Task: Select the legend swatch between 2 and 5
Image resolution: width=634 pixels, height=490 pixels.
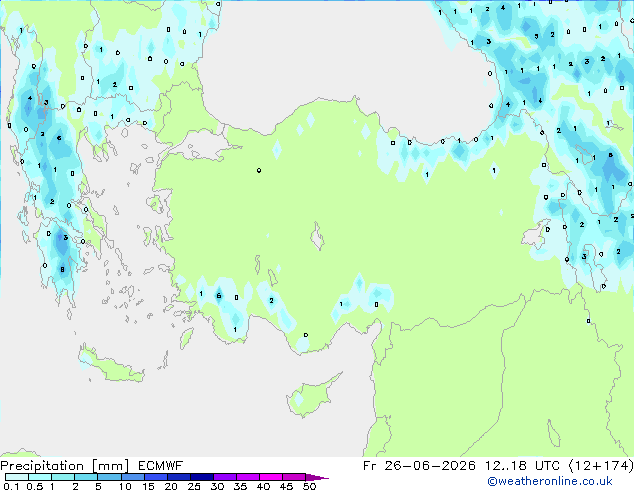Action: coord(86,477)
